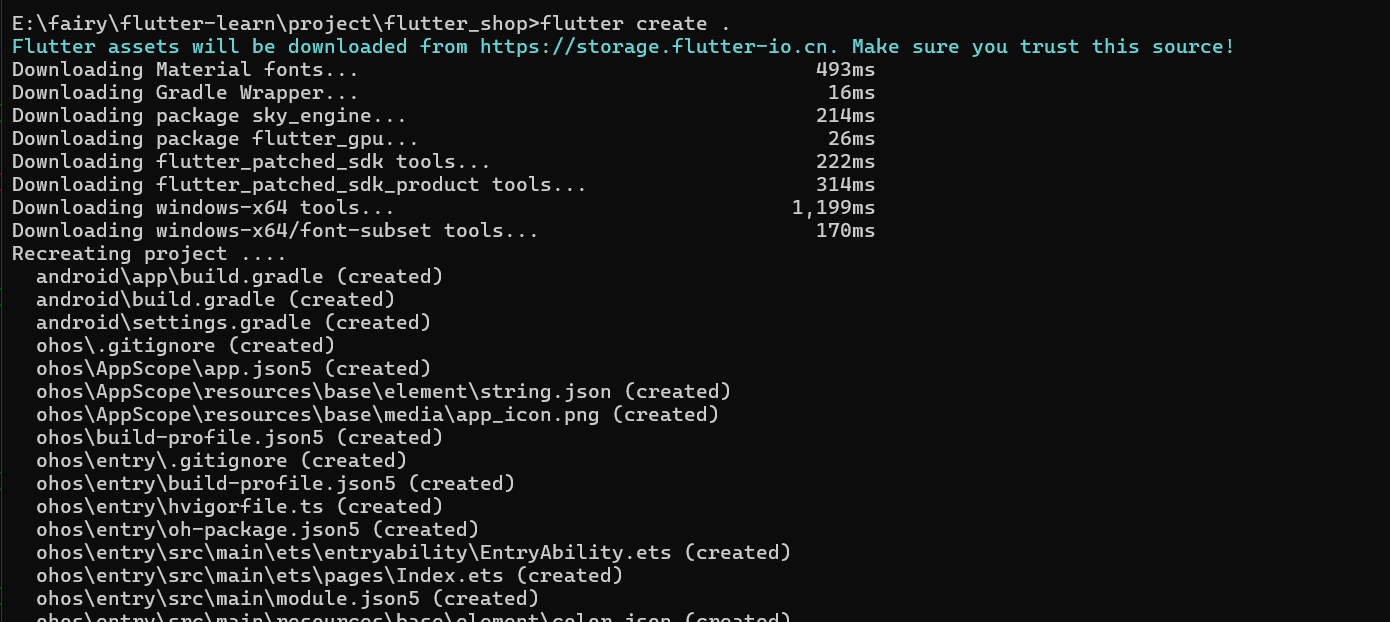
Task: Select 'Downloading flutter_patched_sdk tools...' line
Action: [251, 161]
